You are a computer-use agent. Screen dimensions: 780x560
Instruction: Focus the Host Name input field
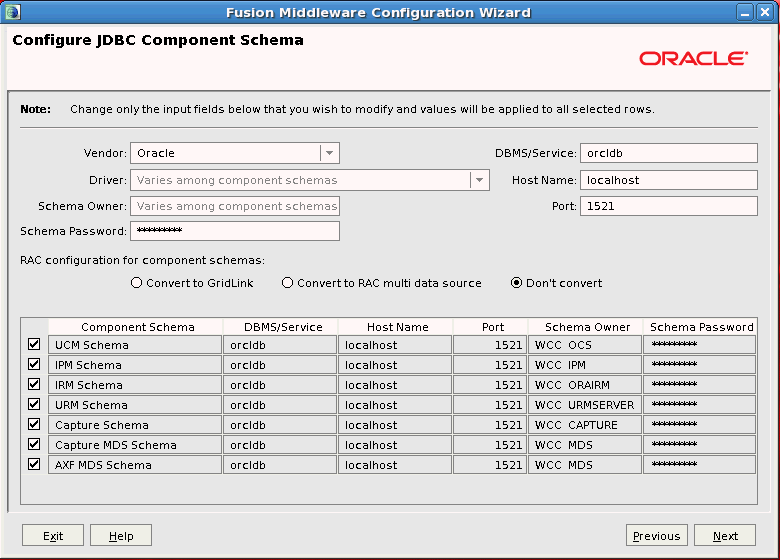(669, 180)
